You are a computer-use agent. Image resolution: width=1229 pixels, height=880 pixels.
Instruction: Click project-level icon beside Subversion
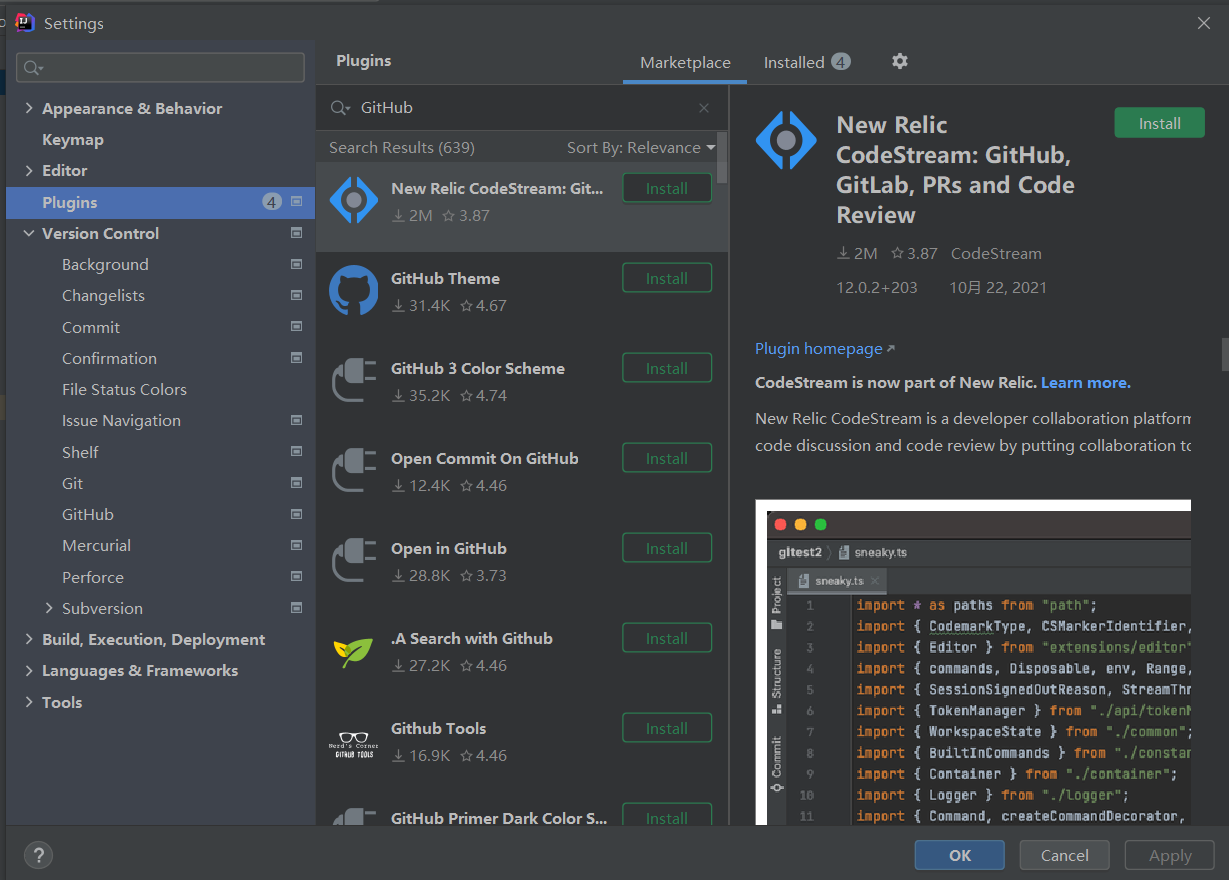(x=296, y=608)
